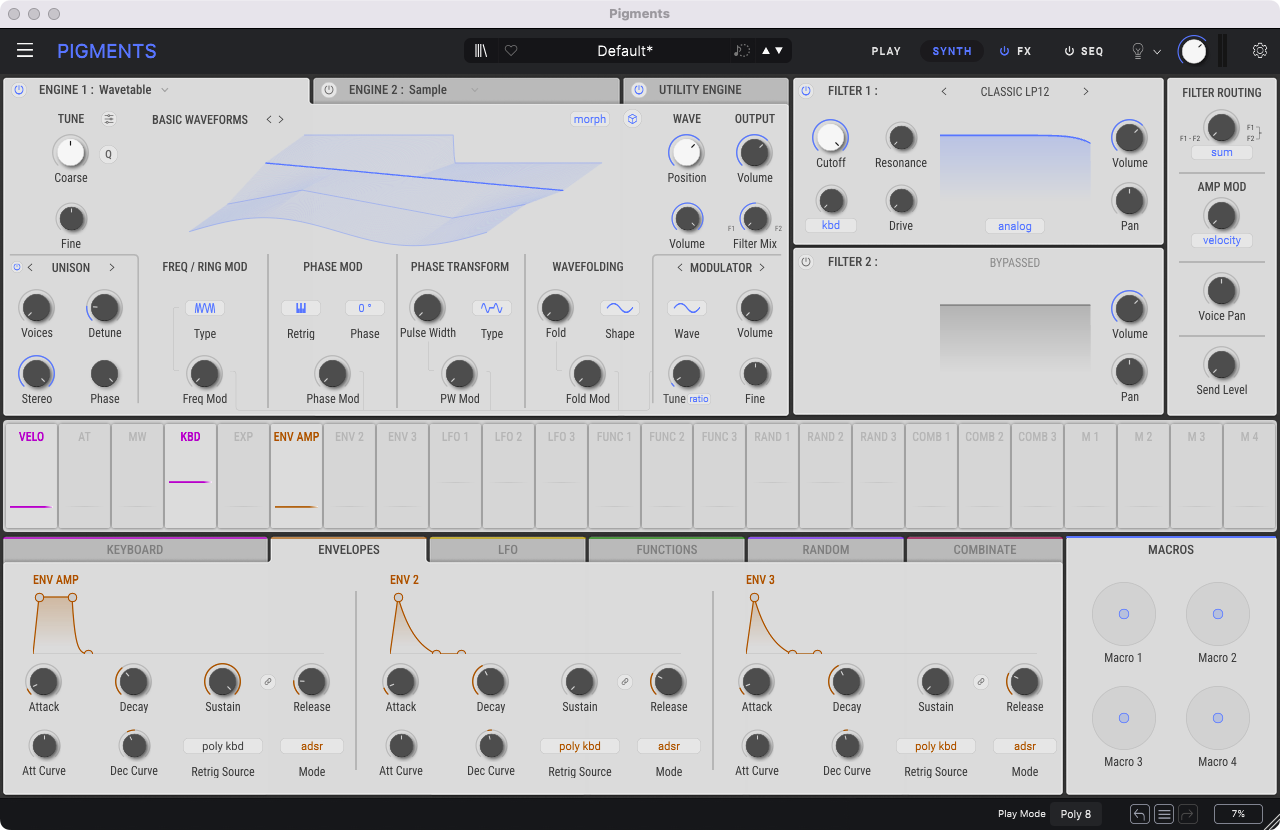1280x830 pixels.
Task: Open the settings gear icon
Action: [1260, 51]
